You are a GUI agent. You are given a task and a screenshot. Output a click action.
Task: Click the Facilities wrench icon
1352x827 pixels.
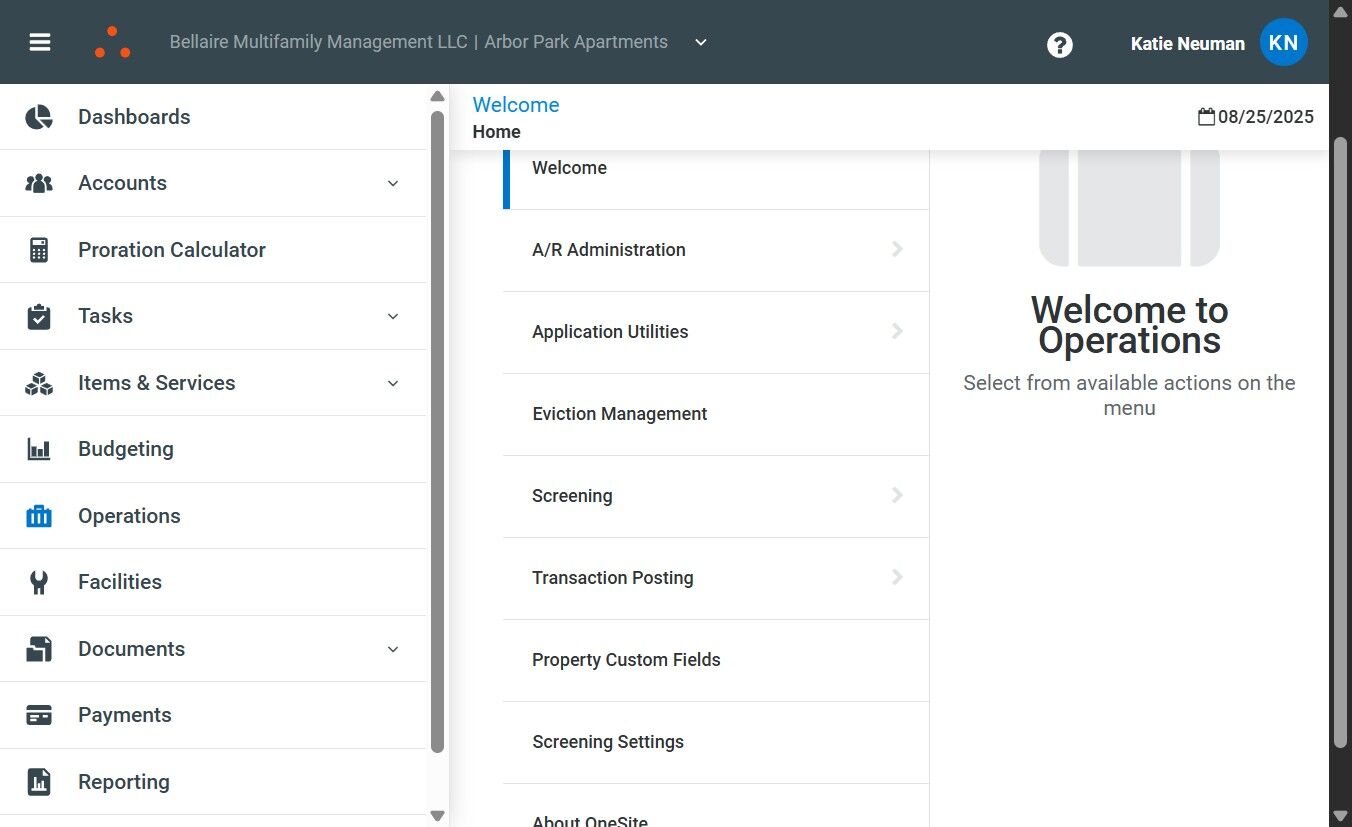(39, 582)
